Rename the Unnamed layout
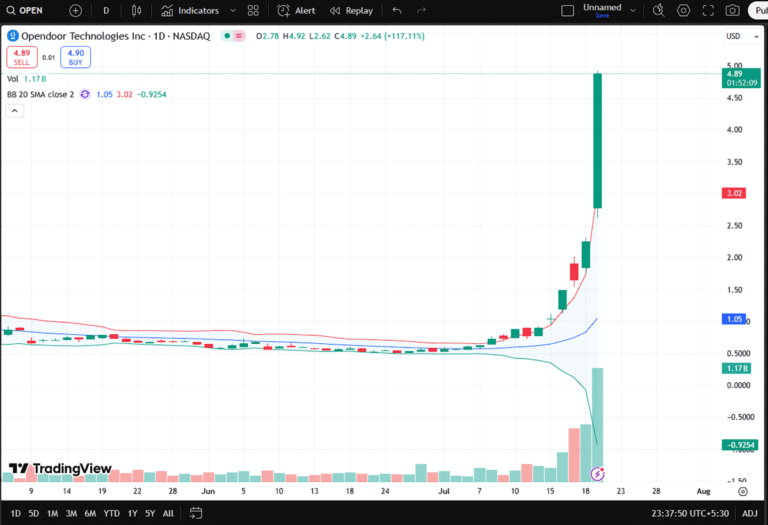Viewport: 768px width, 525px height. tap(602, 10)
